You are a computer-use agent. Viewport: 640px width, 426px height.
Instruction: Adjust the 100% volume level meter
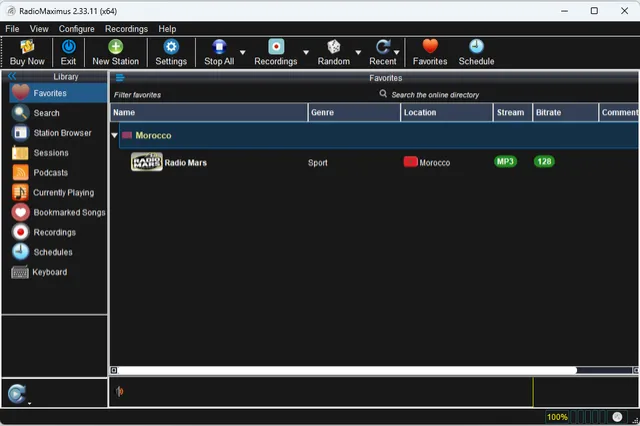[576, 417]
